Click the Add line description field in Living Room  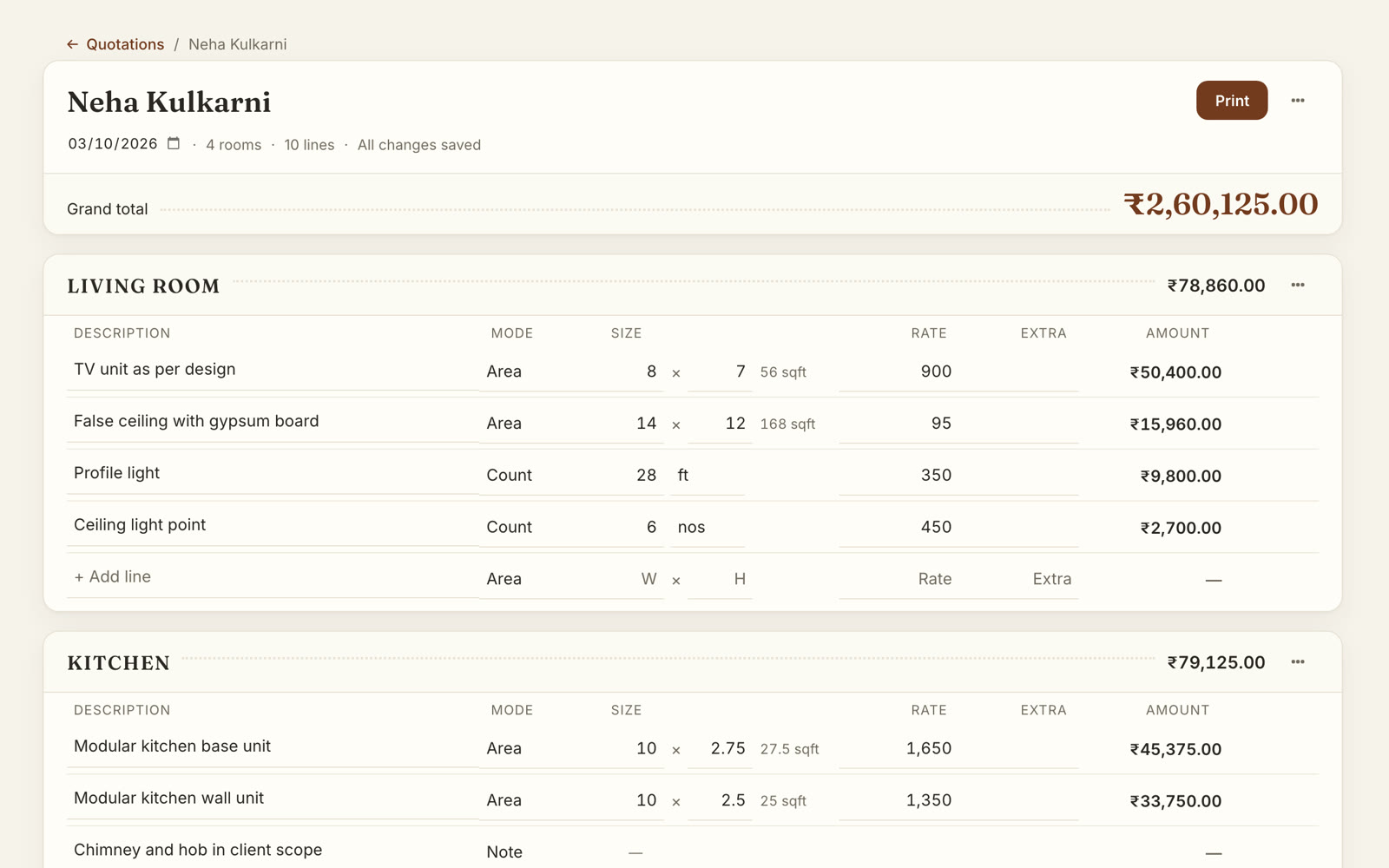[273, 577]
